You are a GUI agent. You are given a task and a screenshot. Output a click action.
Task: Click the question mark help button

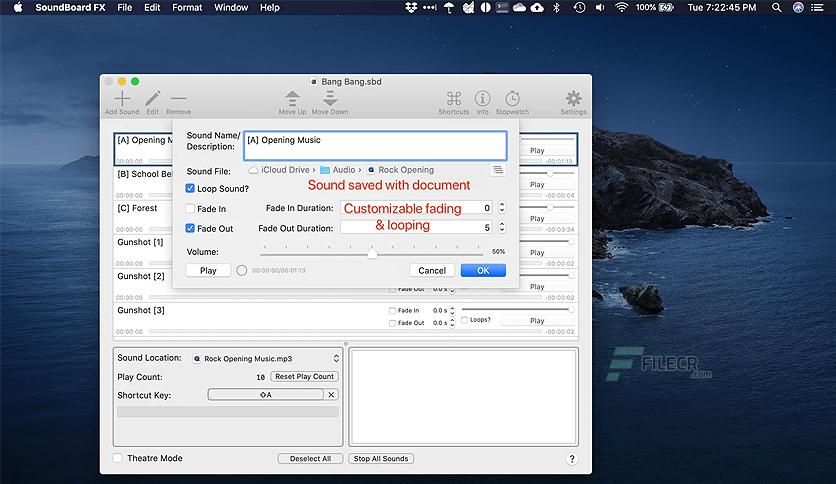[x=572, y=459]
